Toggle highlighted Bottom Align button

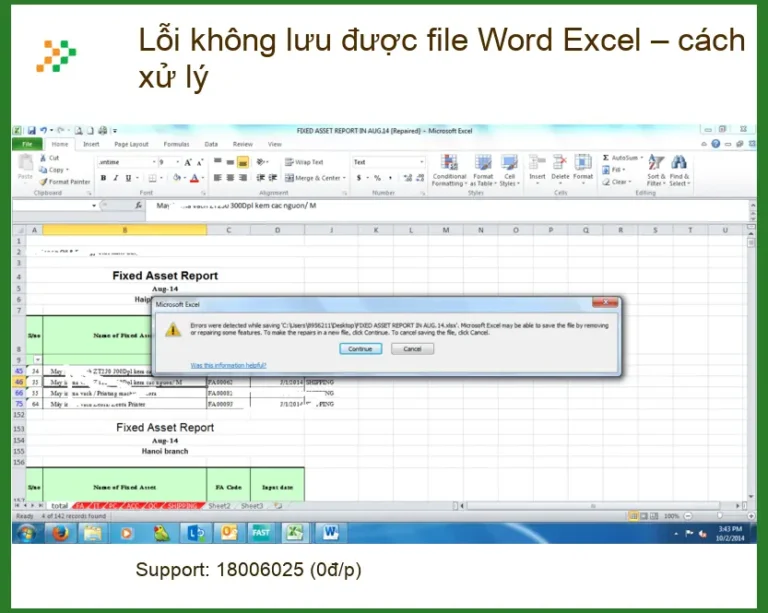(242, 162)
